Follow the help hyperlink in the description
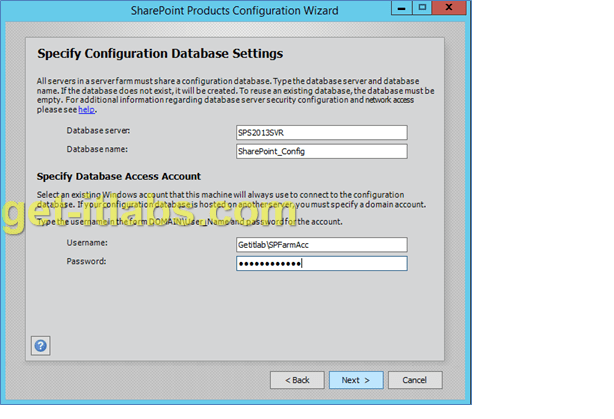Screen dimensions: 614x419 87,110
